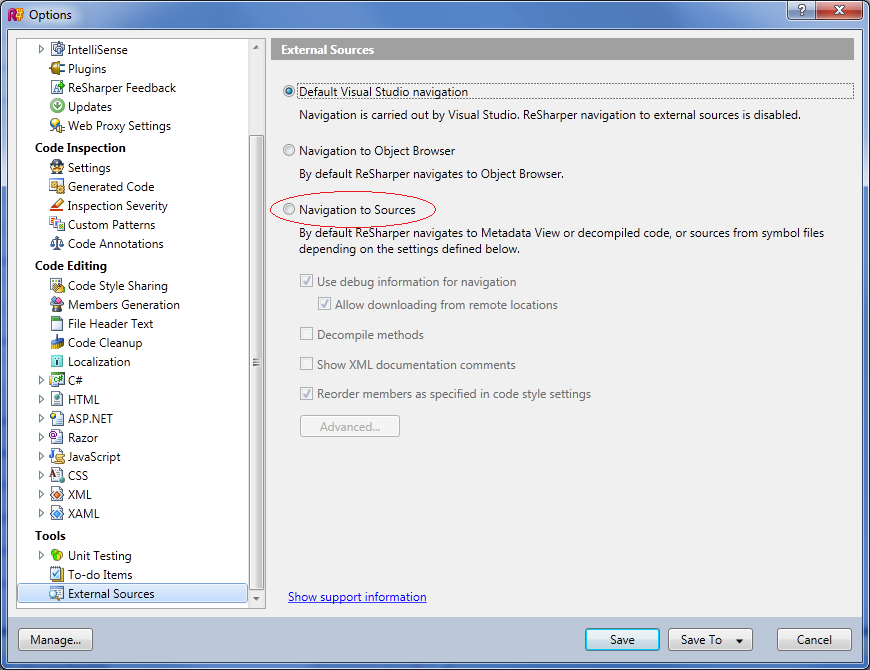Open the Localization settings page
The width and height of the screenshot is (870, 670).
[x=99, y=361]
